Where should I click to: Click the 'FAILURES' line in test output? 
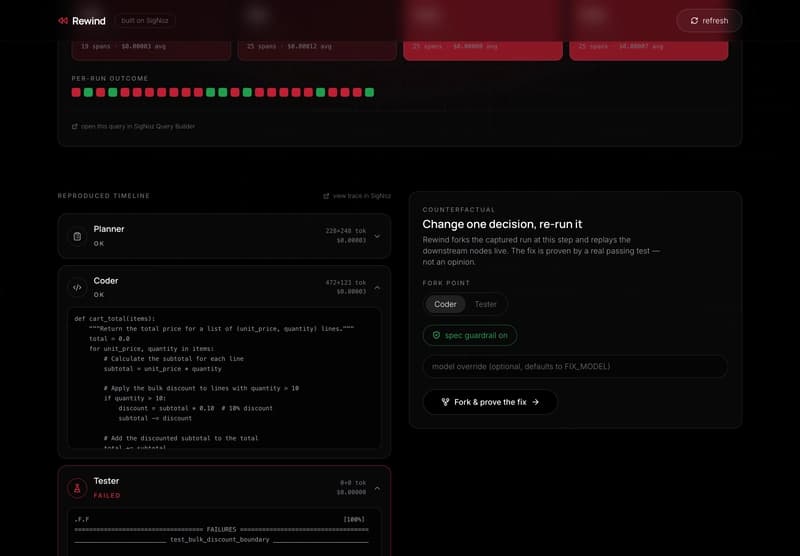221,529
